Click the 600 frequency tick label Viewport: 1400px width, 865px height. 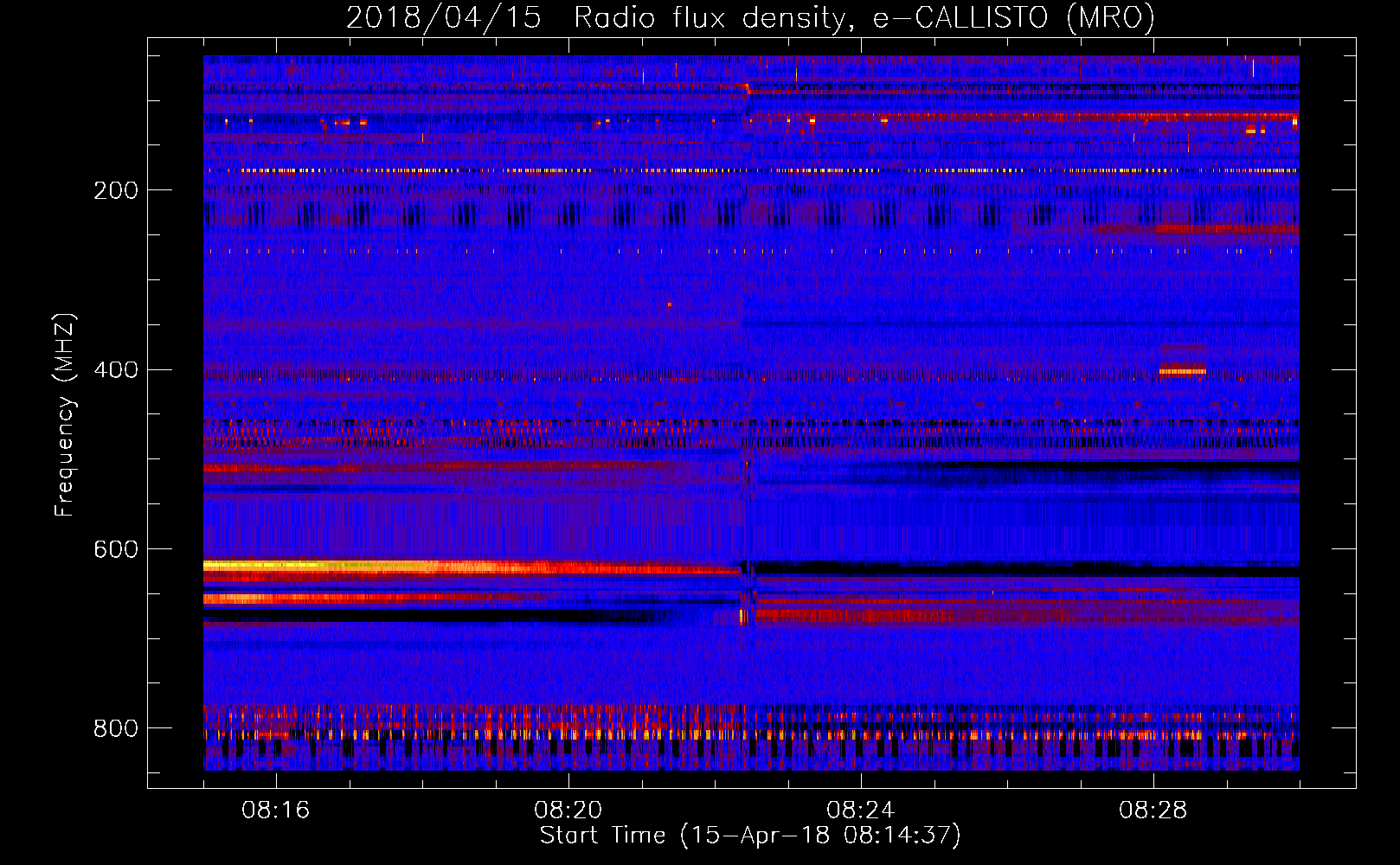pyautogui.click(x=116, y=550)
